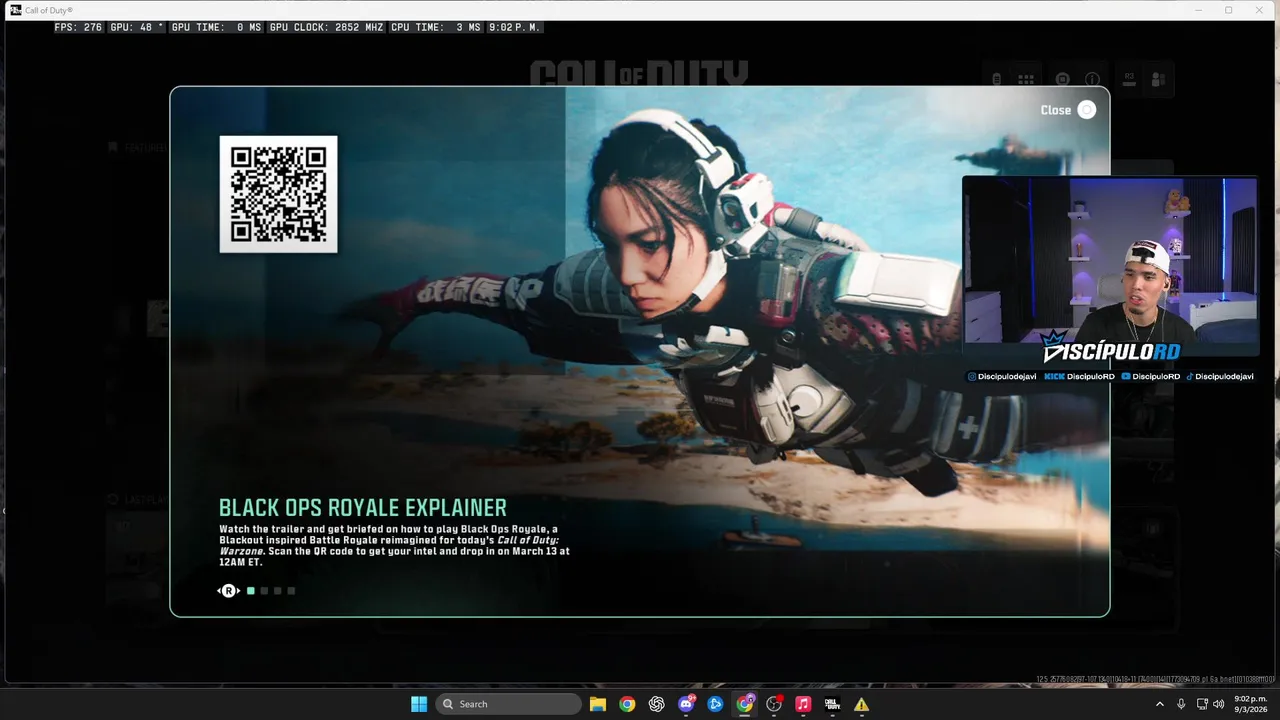Open the ChatGPT app in taskbar

(657, 704)
